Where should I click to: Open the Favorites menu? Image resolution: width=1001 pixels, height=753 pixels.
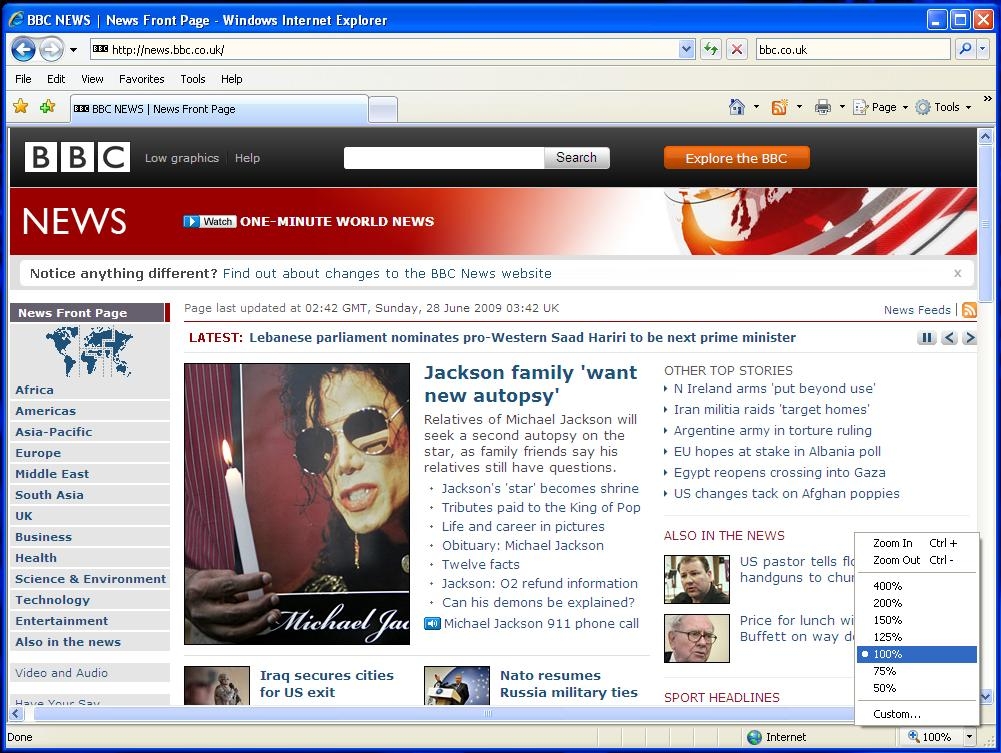tap(142, 79)
